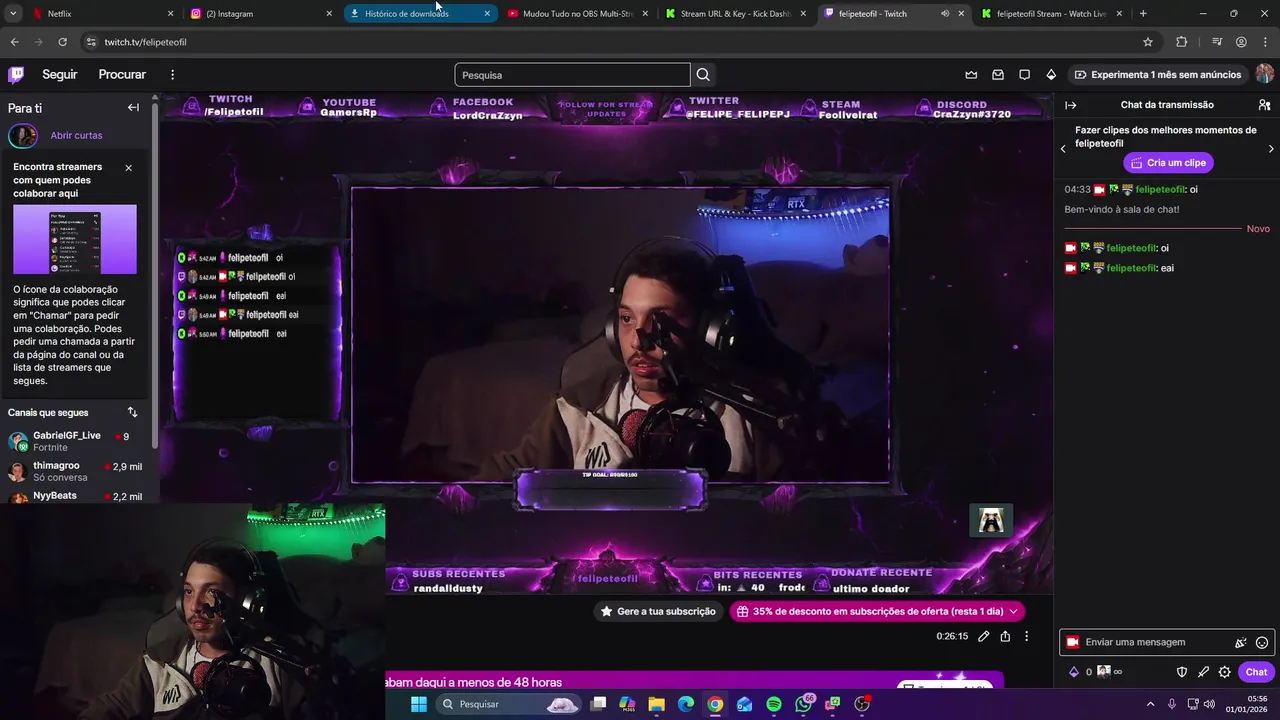This screenshot has width=1280, height=720.
Task: Show hidden system tray icons
Action: 1150,704
